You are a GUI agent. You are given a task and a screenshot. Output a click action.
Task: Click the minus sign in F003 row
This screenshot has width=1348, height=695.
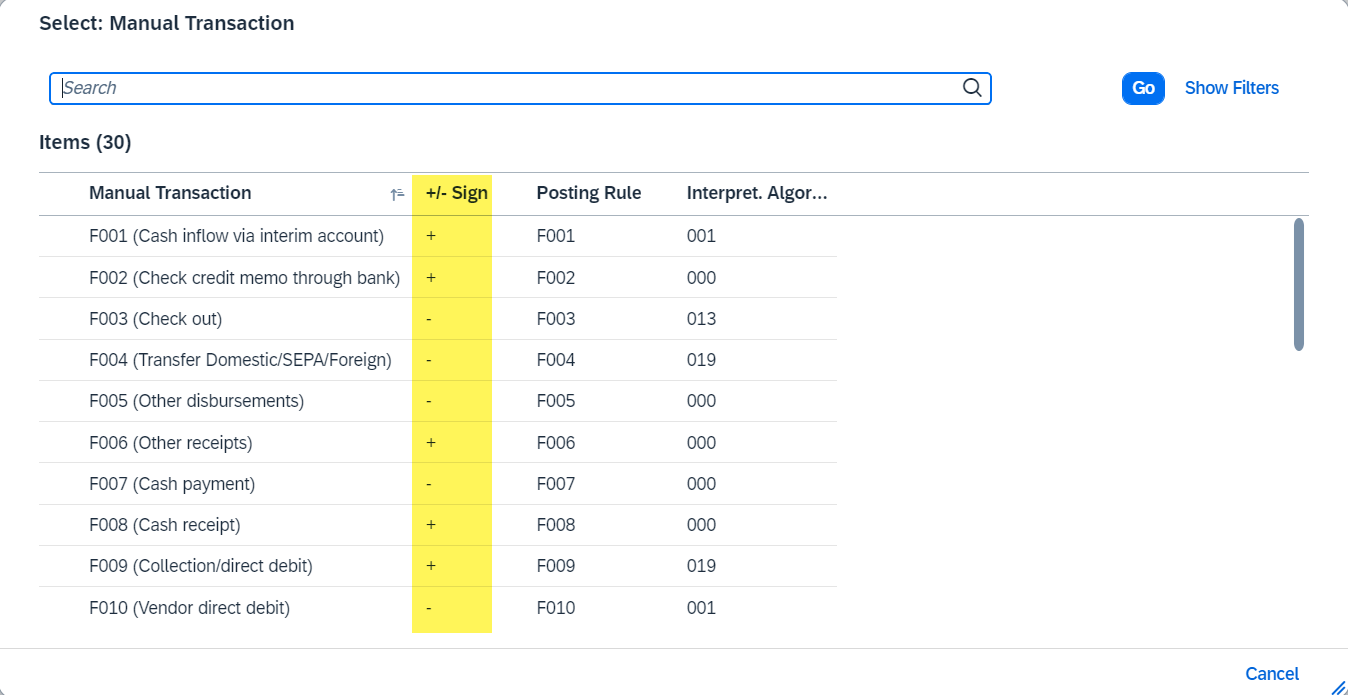429,319
